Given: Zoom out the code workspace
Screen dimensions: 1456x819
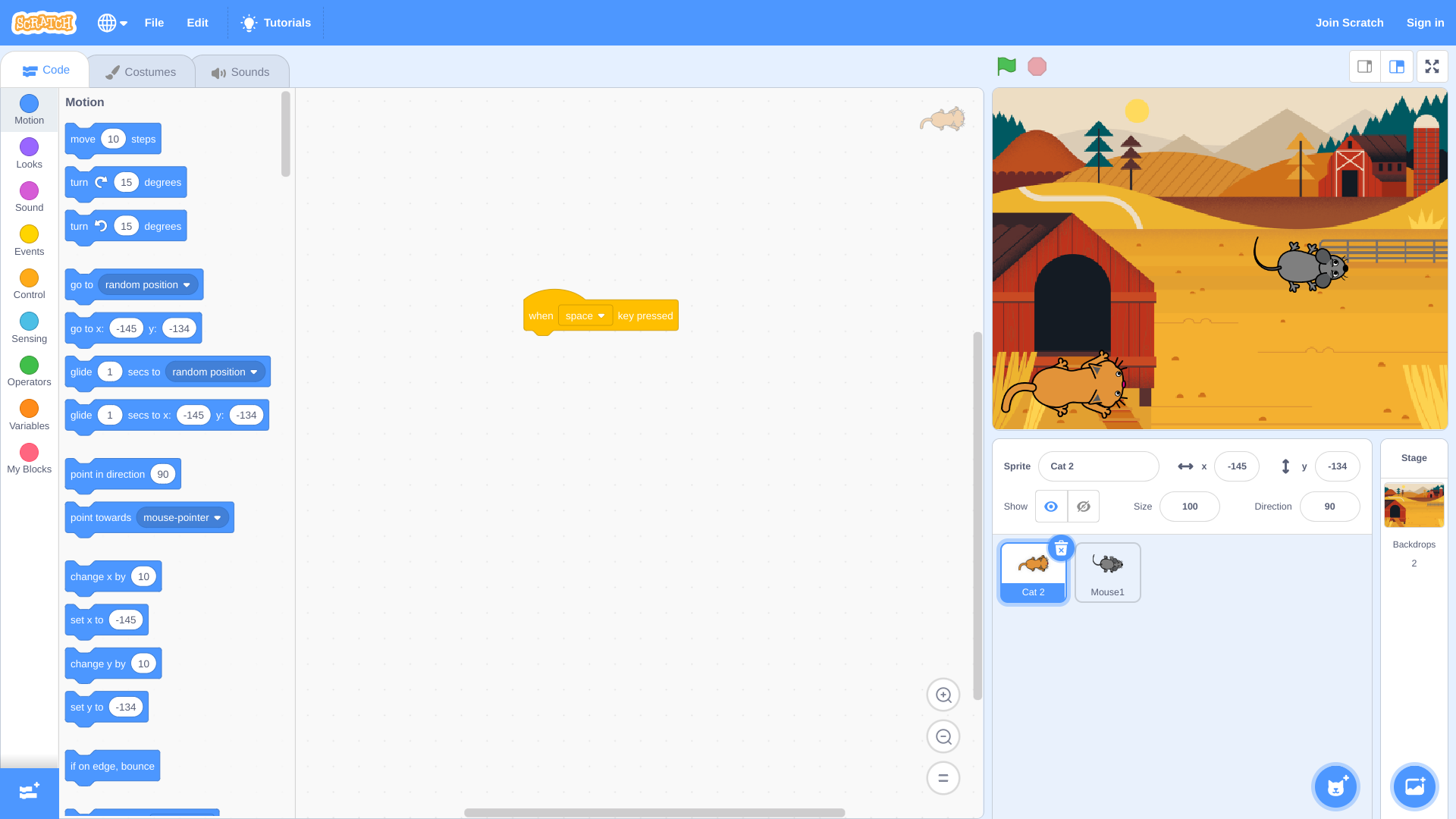Looking at the screenshot, I should [x=943, y=736].
